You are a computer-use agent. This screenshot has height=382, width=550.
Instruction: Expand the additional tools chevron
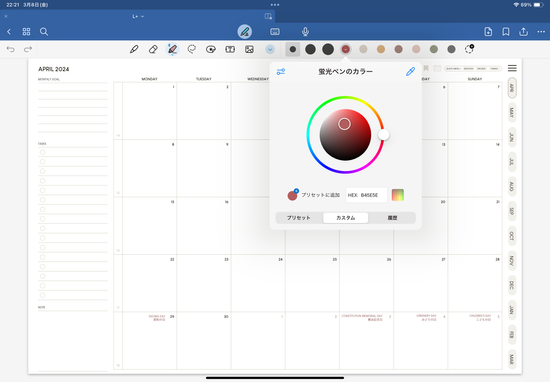coord(270,49)
